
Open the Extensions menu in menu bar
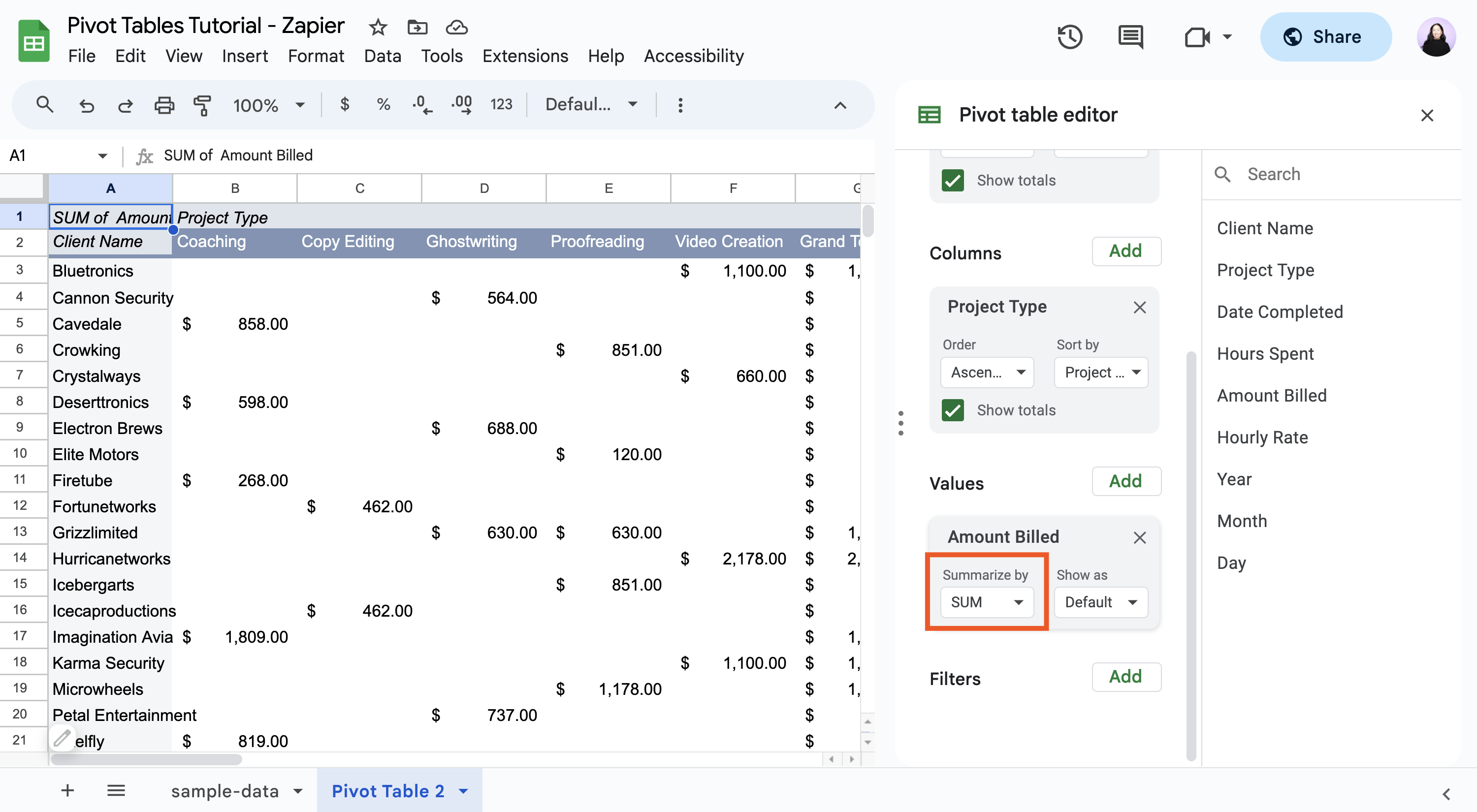click(x=525, y=55)
